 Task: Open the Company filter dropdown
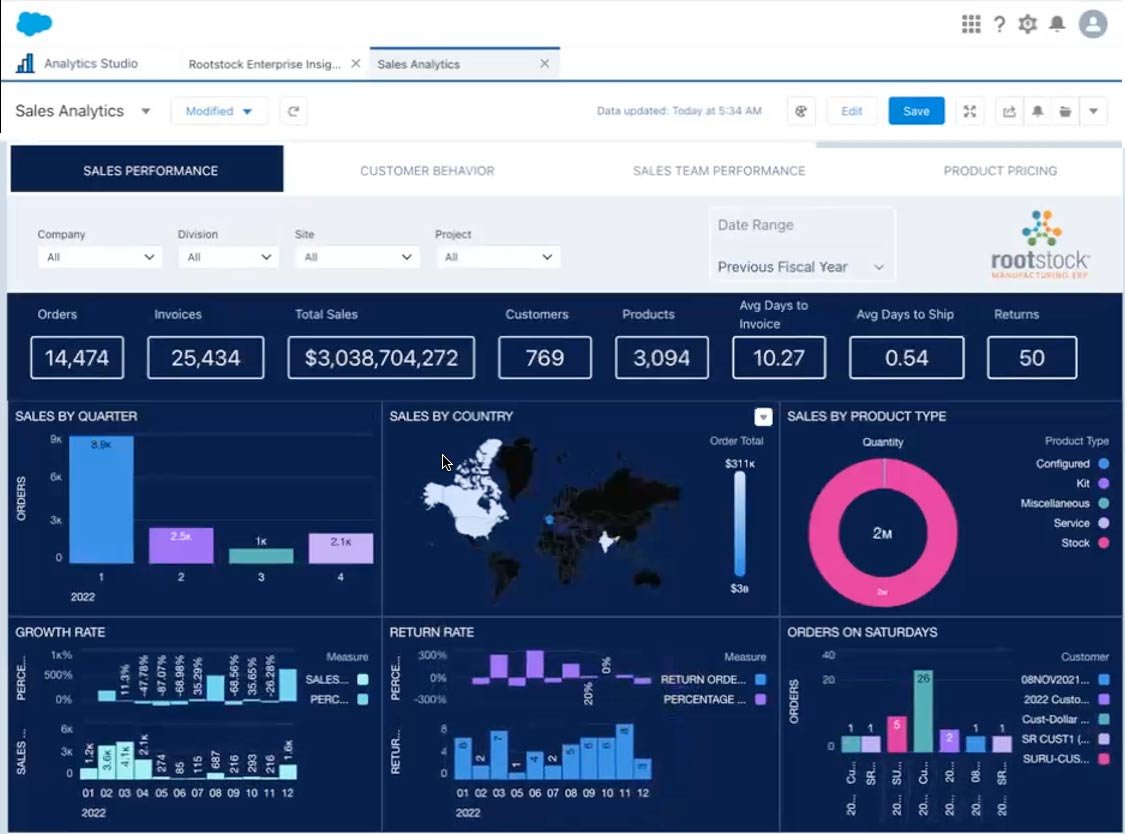99,257
